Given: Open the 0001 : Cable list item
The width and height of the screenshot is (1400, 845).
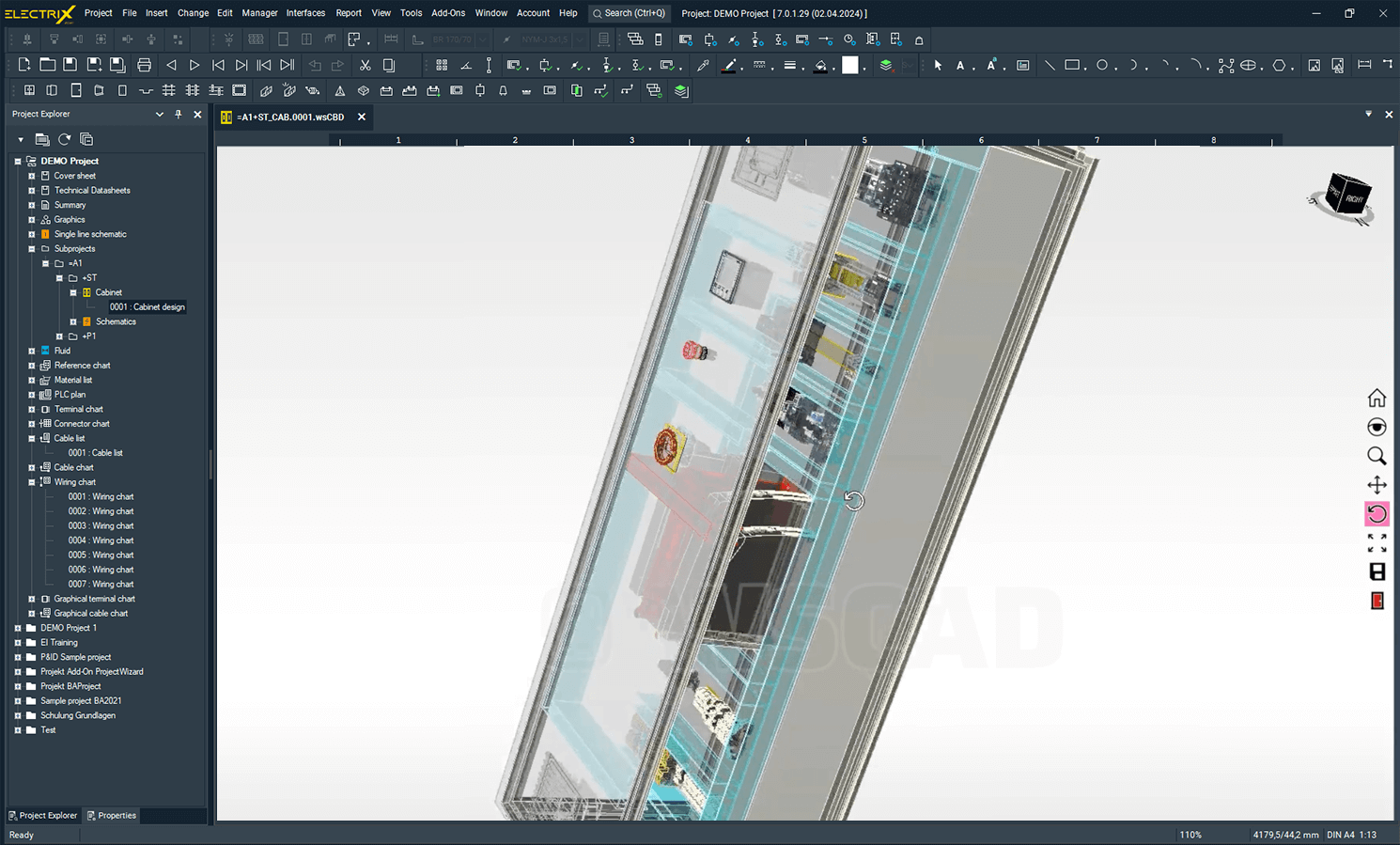Looking at the screenshot, I should pyautogui.click(x=95, y=453).
